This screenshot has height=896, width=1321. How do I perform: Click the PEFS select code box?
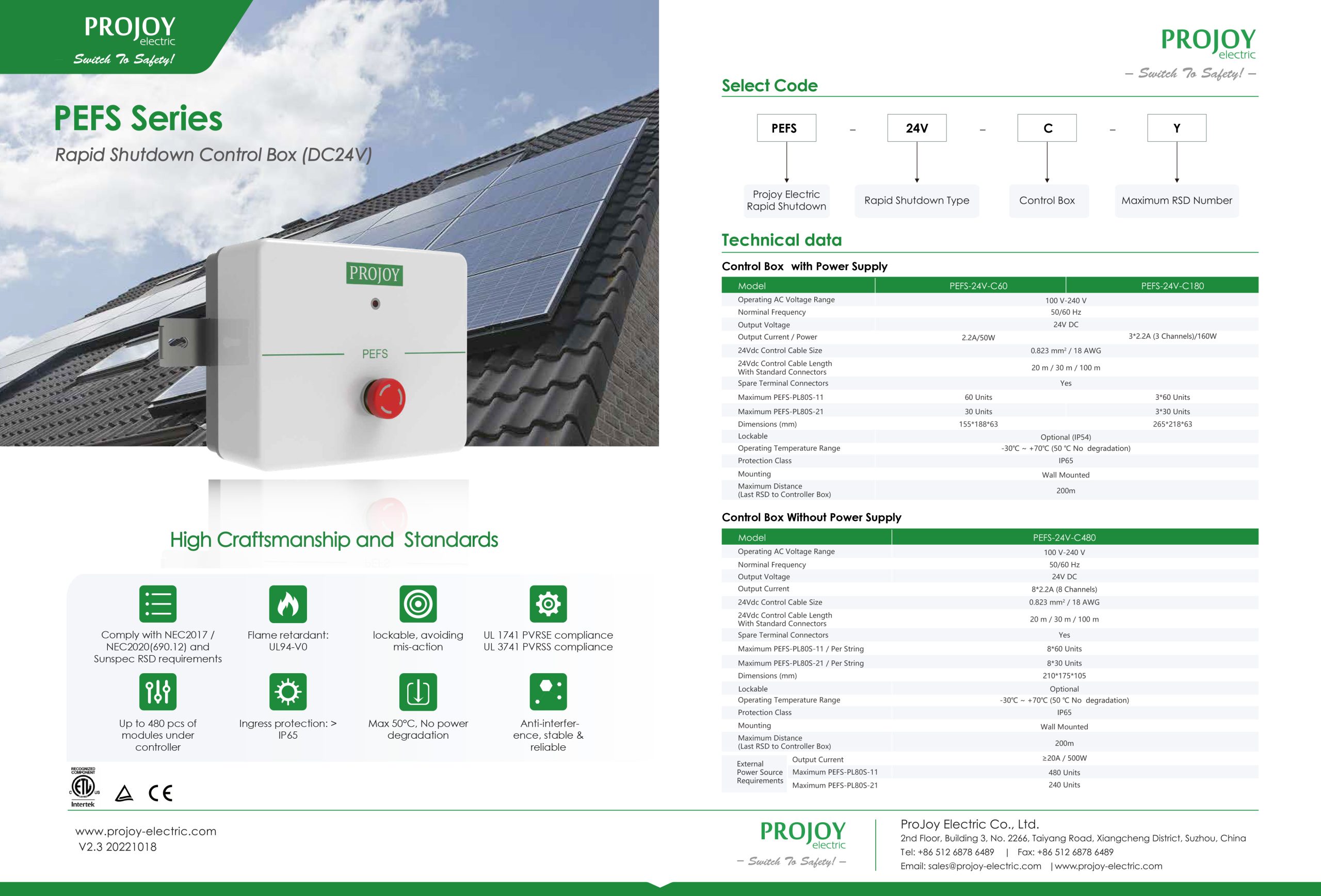pos(786,128)
